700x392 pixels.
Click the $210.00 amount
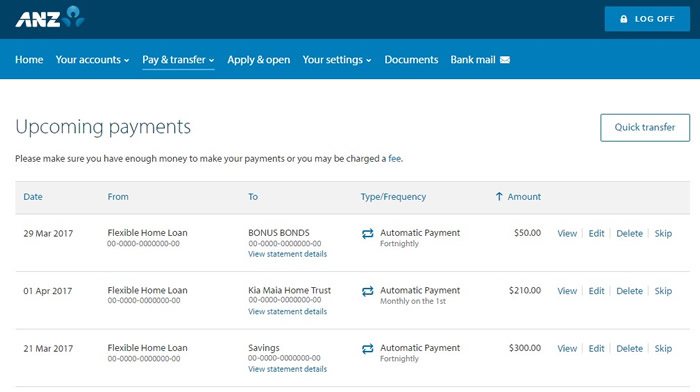[x=525, y=291]
